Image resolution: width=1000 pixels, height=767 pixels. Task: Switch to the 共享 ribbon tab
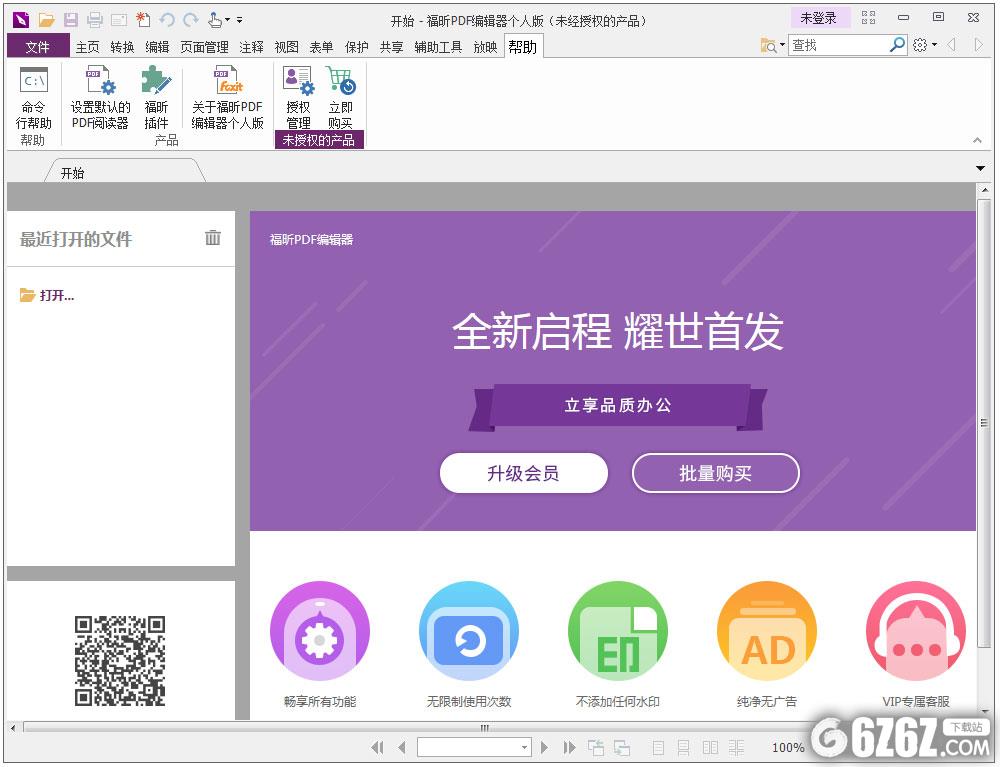point(392,47)
